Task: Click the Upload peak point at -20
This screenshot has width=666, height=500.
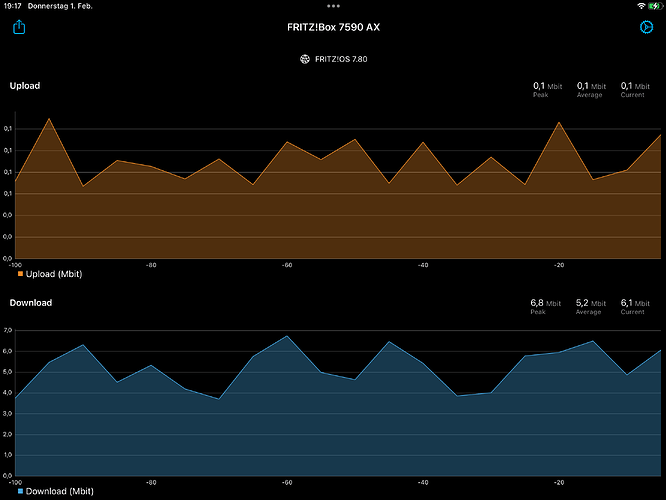Action: point(559,122)
